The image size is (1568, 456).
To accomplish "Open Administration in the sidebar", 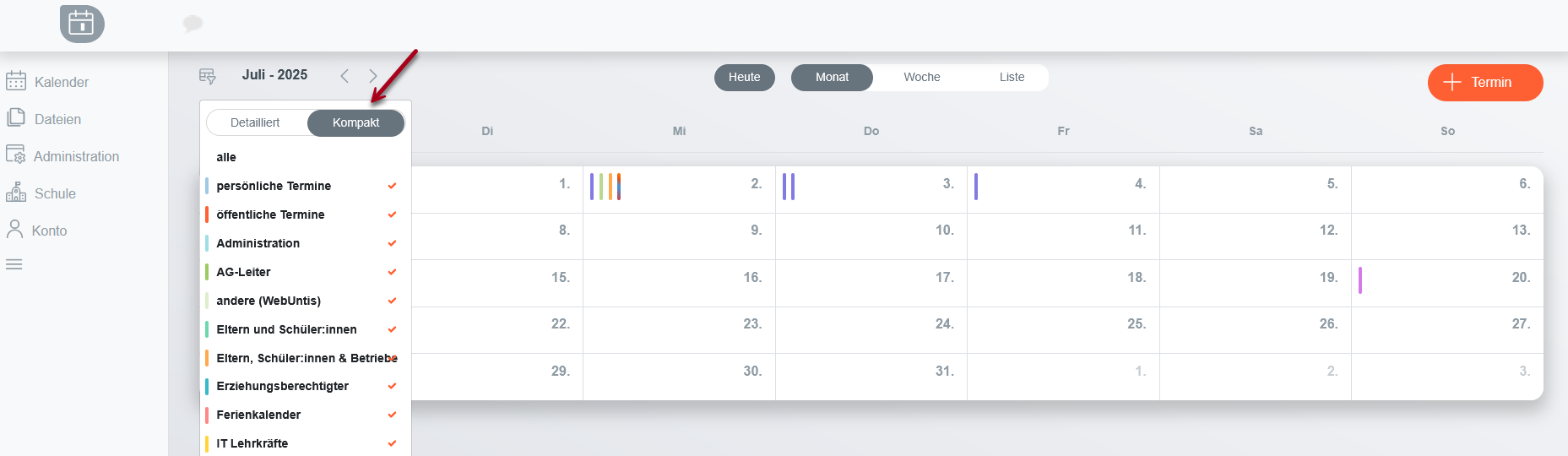I will tap(76, 156).
